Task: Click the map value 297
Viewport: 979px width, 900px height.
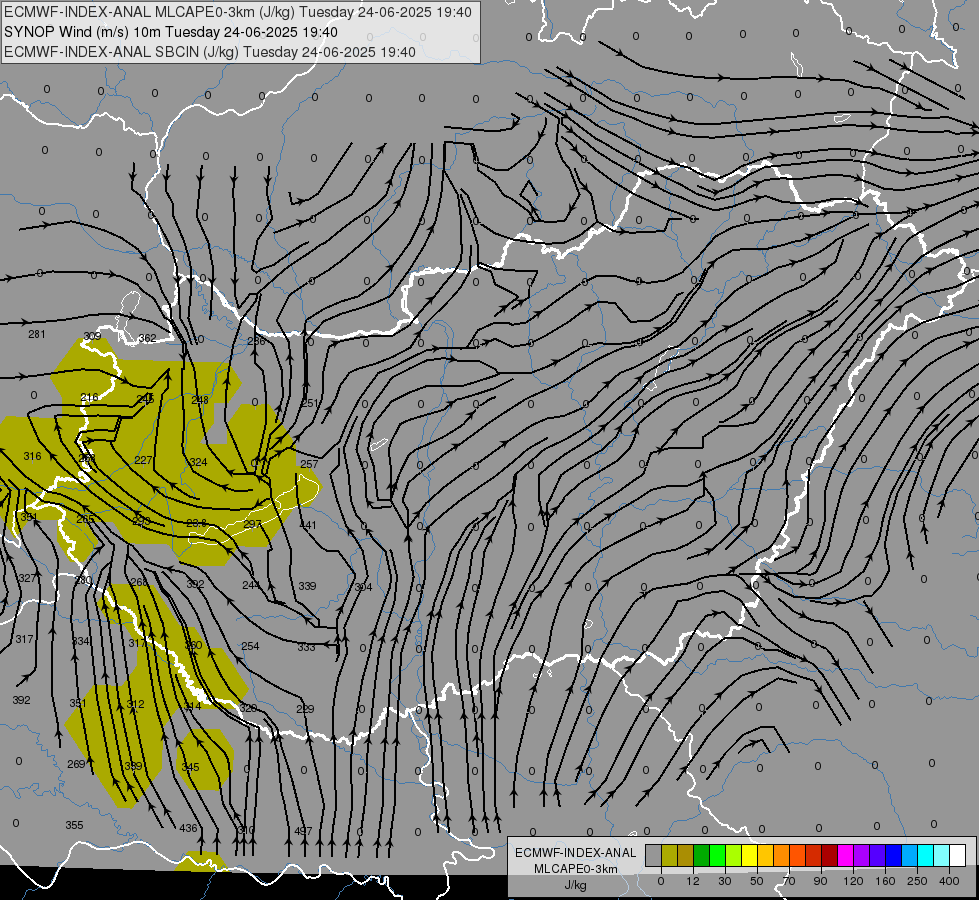Action: tap(252, 523)
